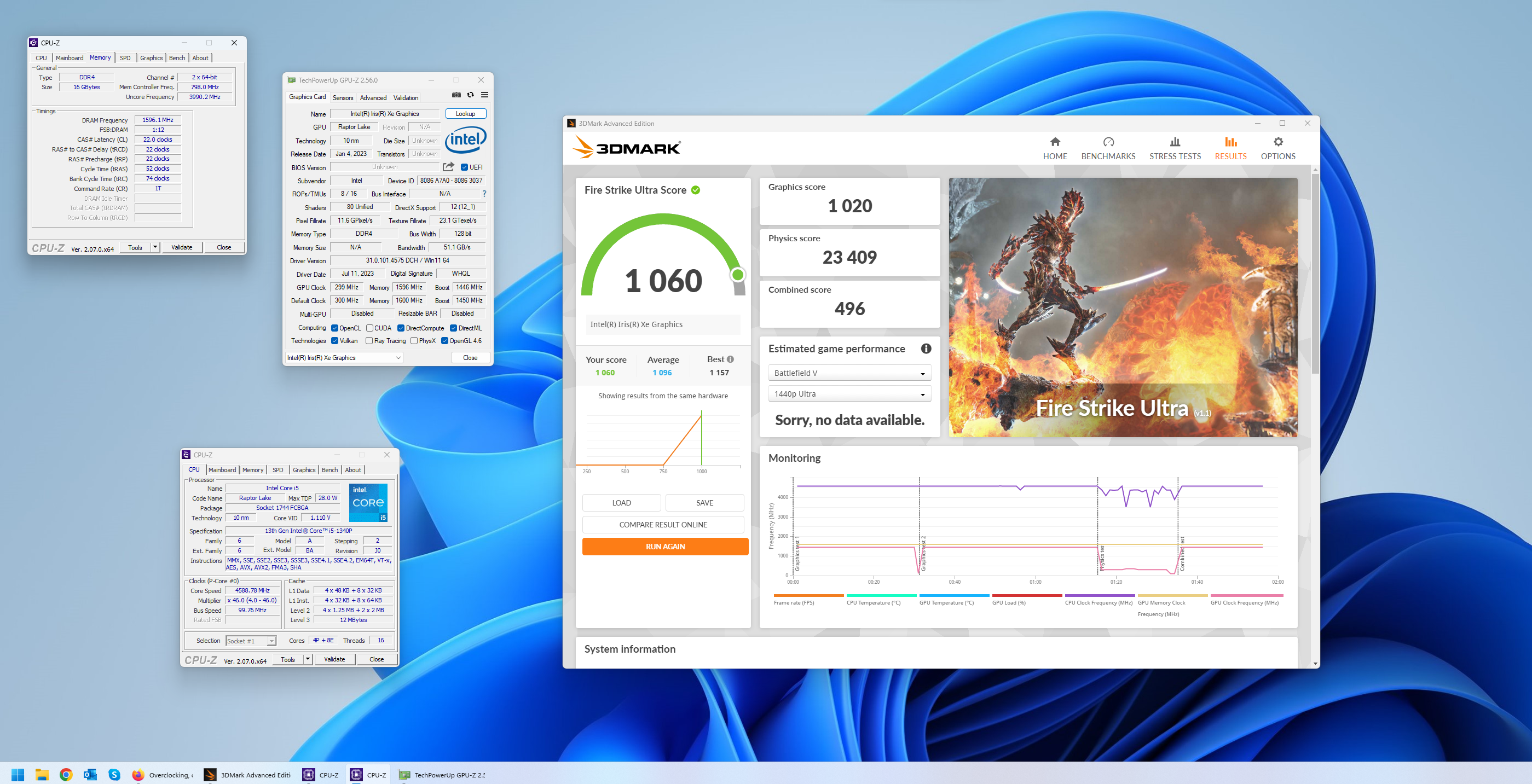The width and height of the screenshot is (1532, 784).
Task: Open Tools dropdown arrow in Memory CPU-Z window
Action: click(x=155, y=247)
